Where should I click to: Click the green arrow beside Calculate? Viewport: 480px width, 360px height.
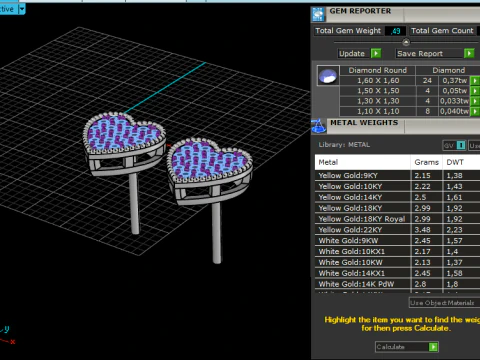pos(433,347)
